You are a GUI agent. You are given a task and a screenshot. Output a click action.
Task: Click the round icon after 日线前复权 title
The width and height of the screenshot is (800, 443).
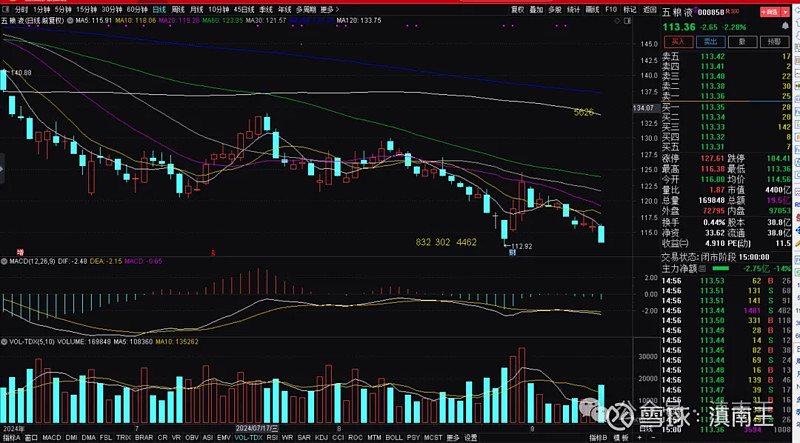pyautogui.click(x=70, y=21)
